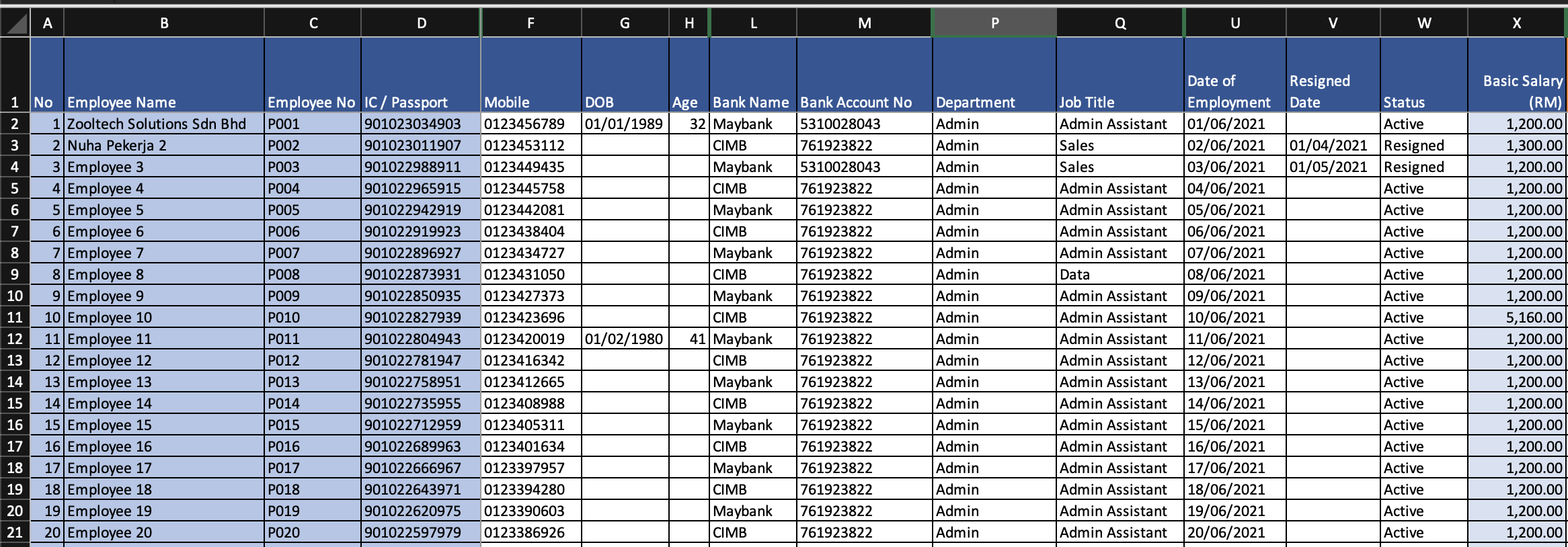Click the 'Basic Salary (RM)' header cell

click(1516, 75)
